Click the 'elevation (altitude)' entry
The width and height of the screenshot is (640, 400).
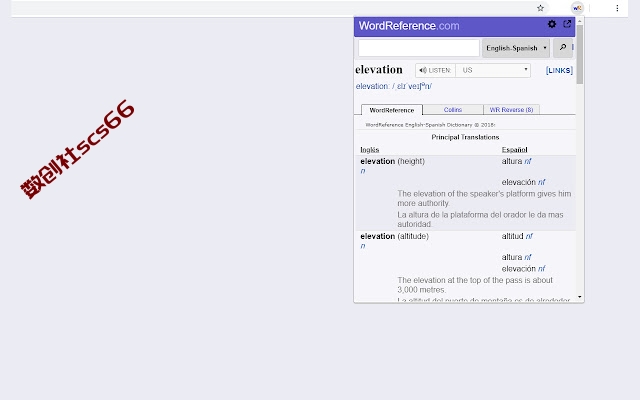tap(395, 236)
